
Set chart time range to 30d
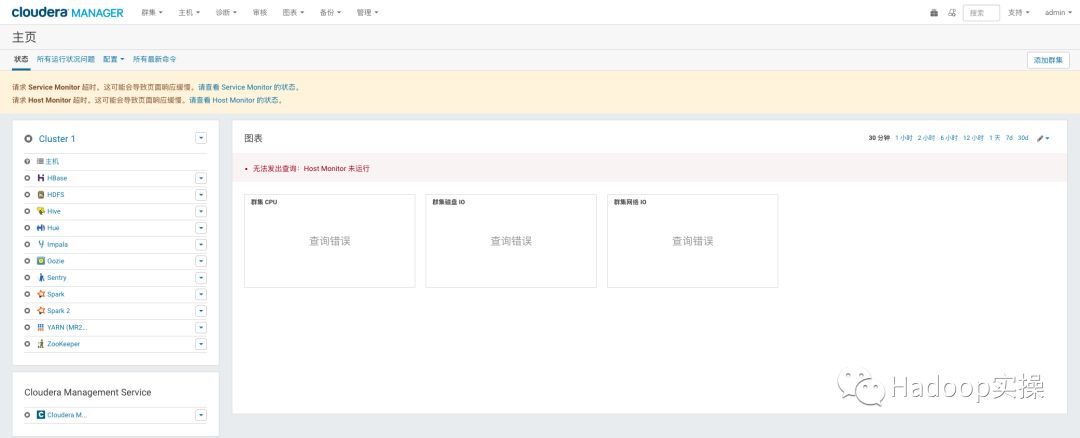tap(1024, 138)
